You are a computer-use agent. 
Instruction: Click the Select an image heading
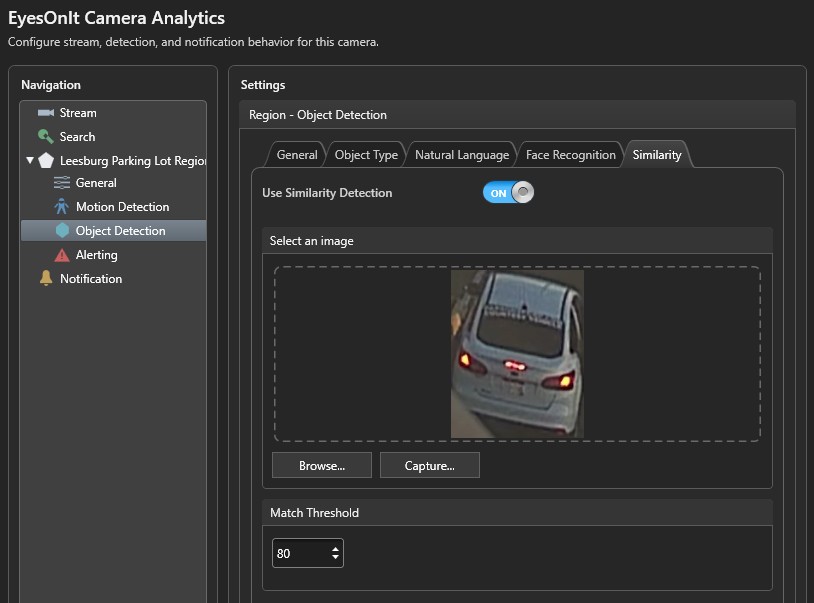[311, 241]
